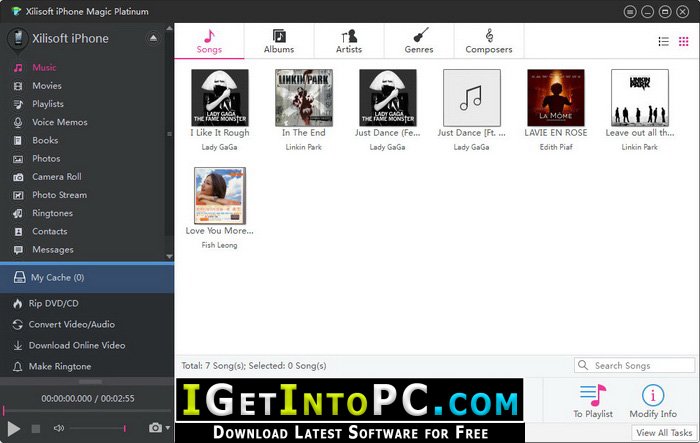Image resolution: width=700 pixels, height=443 pixels.
Task: Open Movies in the sidebar
Action: pos(46,86)
